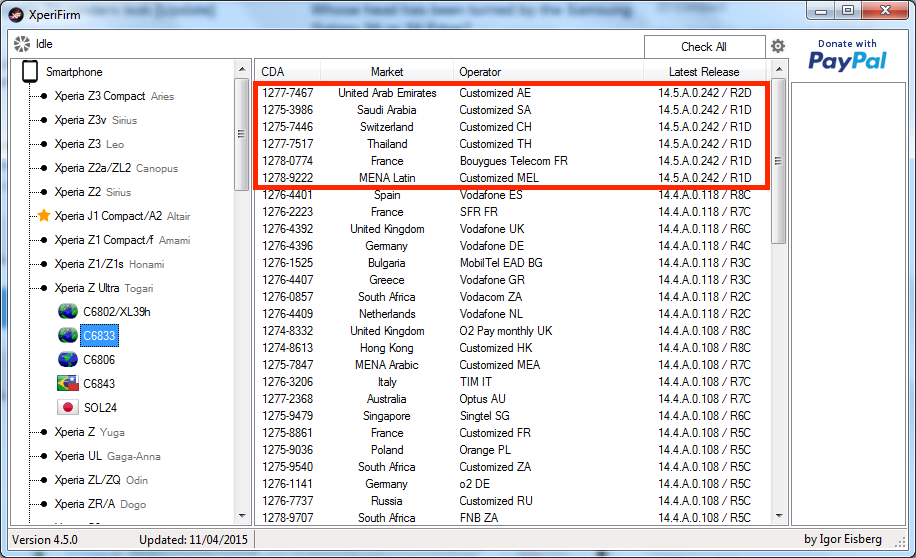Select the Customized HK Hong Kong row

pyautogui.click(x=513, y=348)
